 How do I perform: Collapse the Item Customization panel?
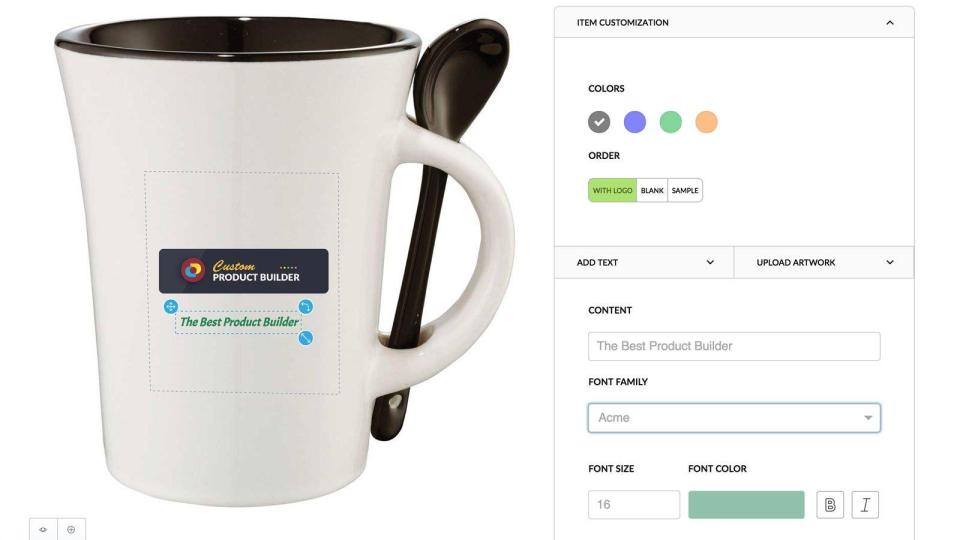(x=890, y=23)
